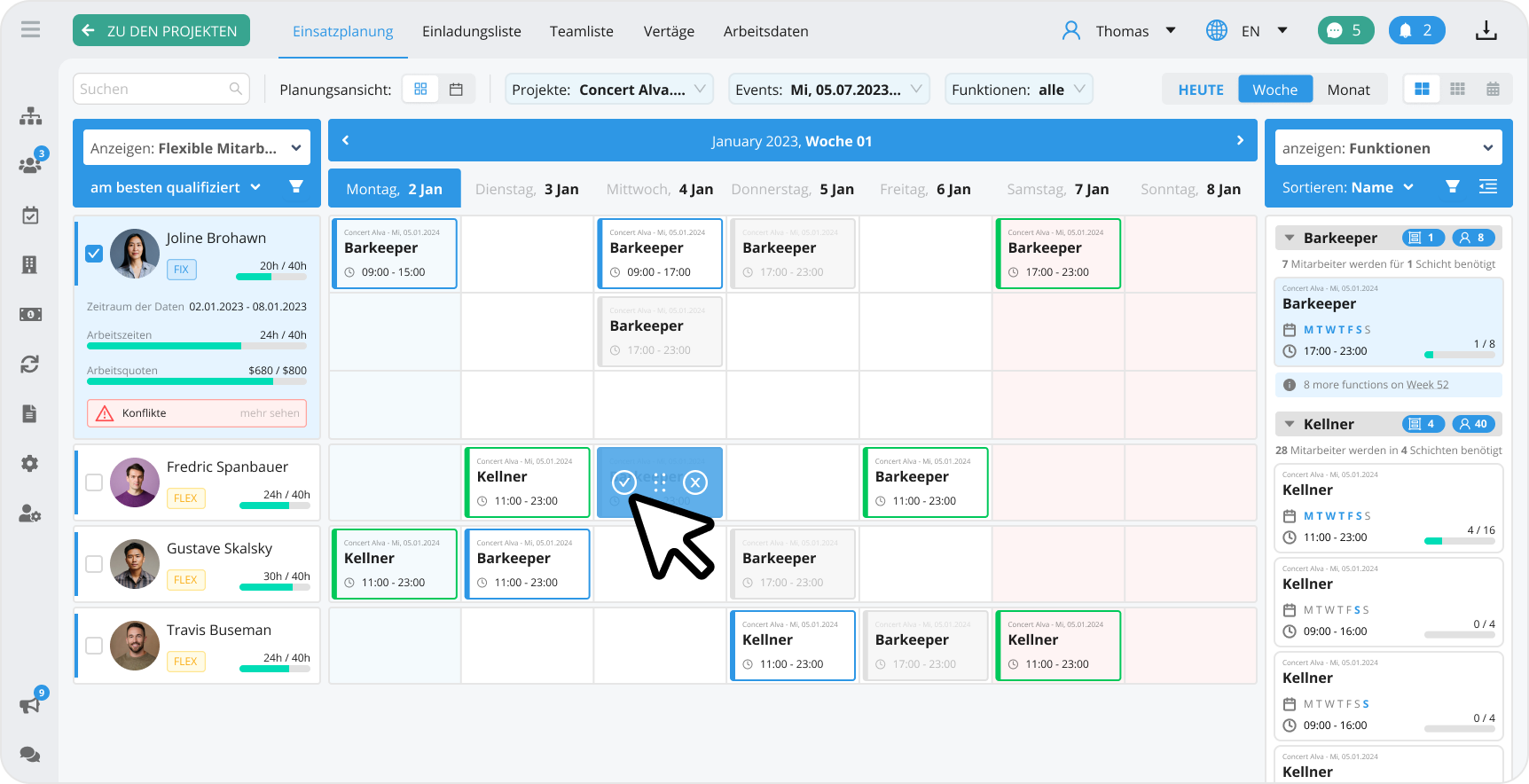Open the hamburger menu icon
The height and width of the screenshot is (784, 1529).
click(31, 30)
